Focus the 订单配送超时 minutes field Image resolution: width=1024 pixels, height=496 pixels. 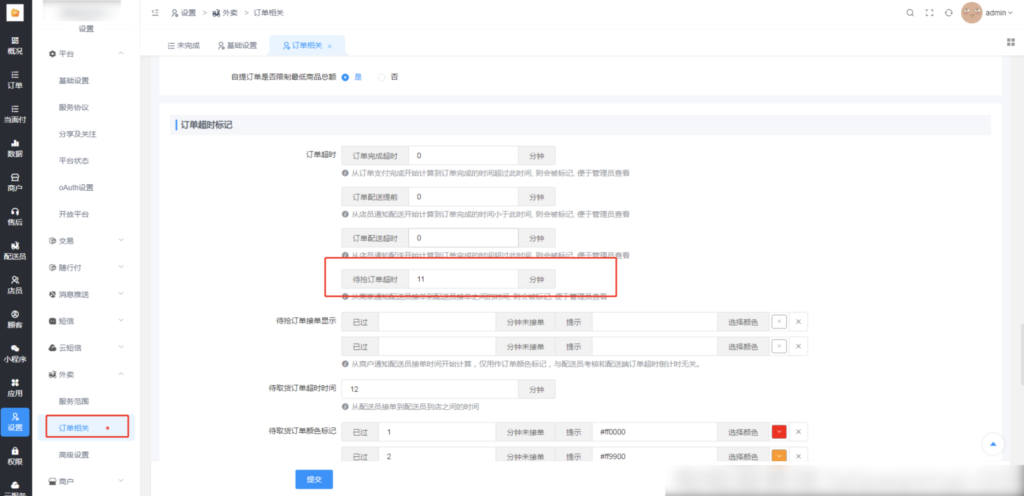pyautogui.click(x=464, y=238)
